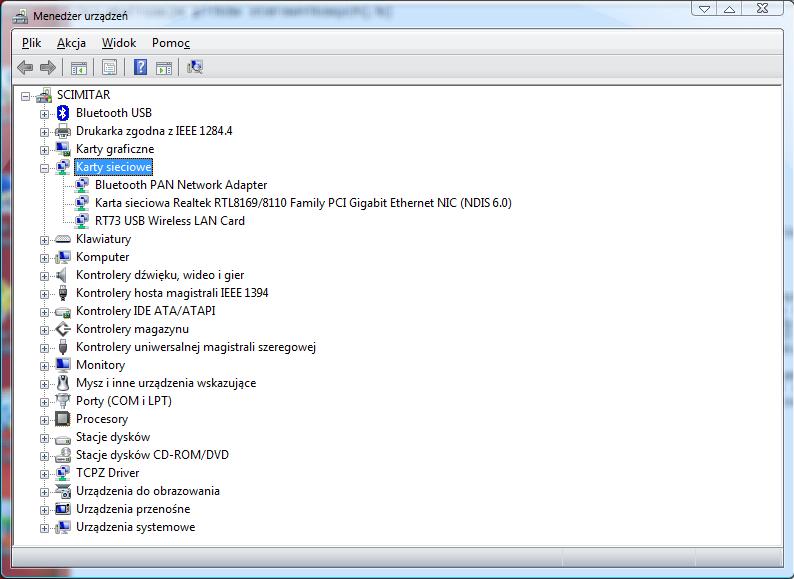The height and width of the screenshot is (579, 794).
Task: Click the Komputer category icon
Action: [x=63, y=257]
